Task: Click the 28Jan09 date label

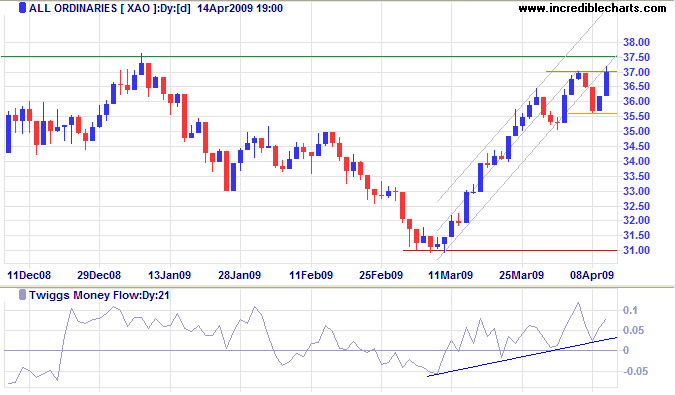Action: pyautogui.click(x=240, y=275)
